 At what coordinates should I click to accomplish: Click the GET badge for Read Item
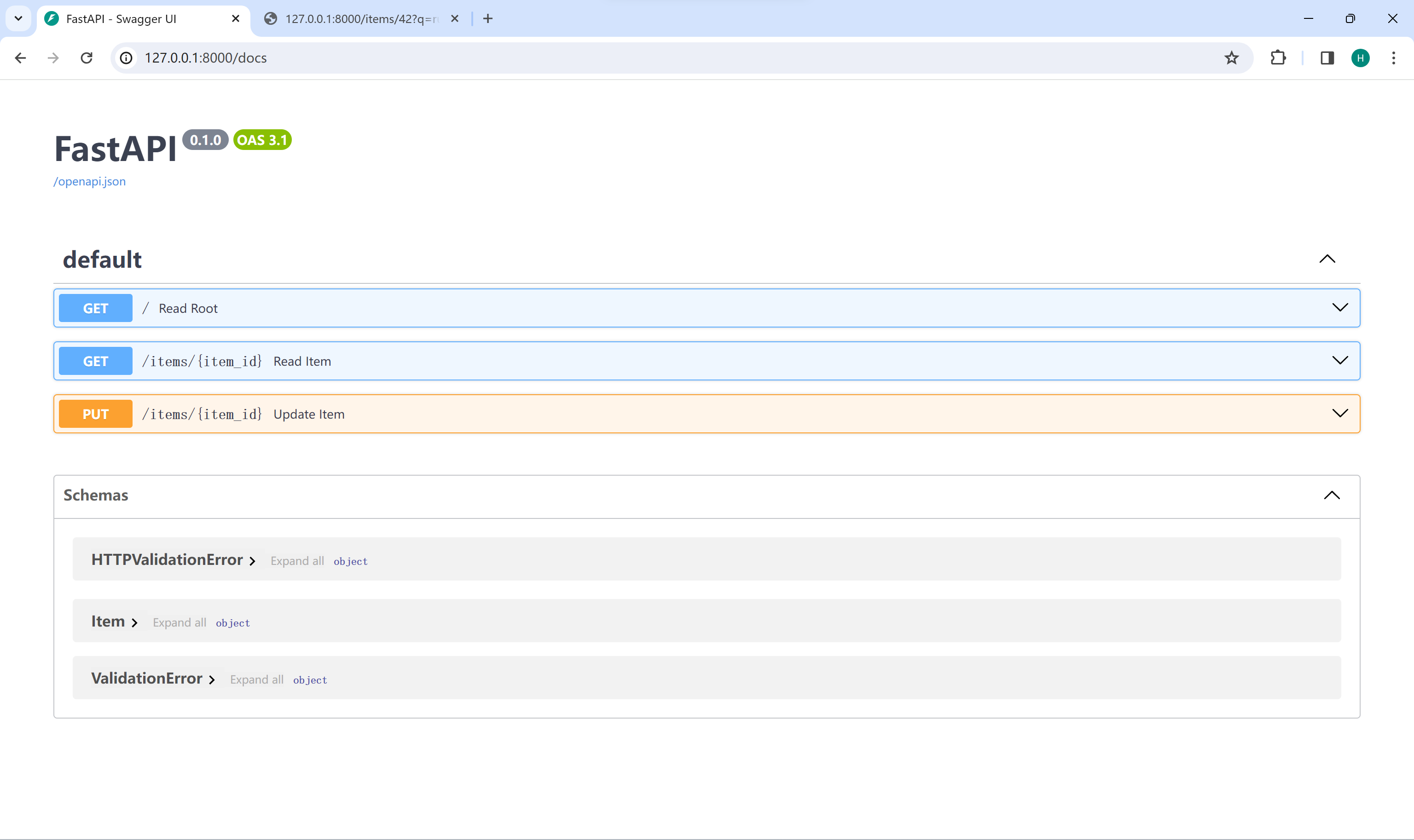[x=96, y=361]
